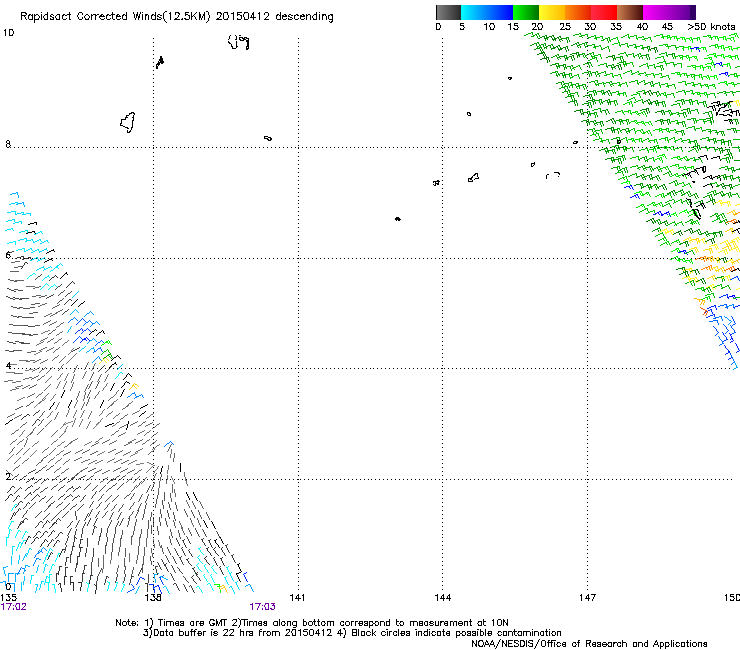Click the '2' latitude axis label
Image resolution: width=740 pixels, height=650 pixels.
(8, 476)
